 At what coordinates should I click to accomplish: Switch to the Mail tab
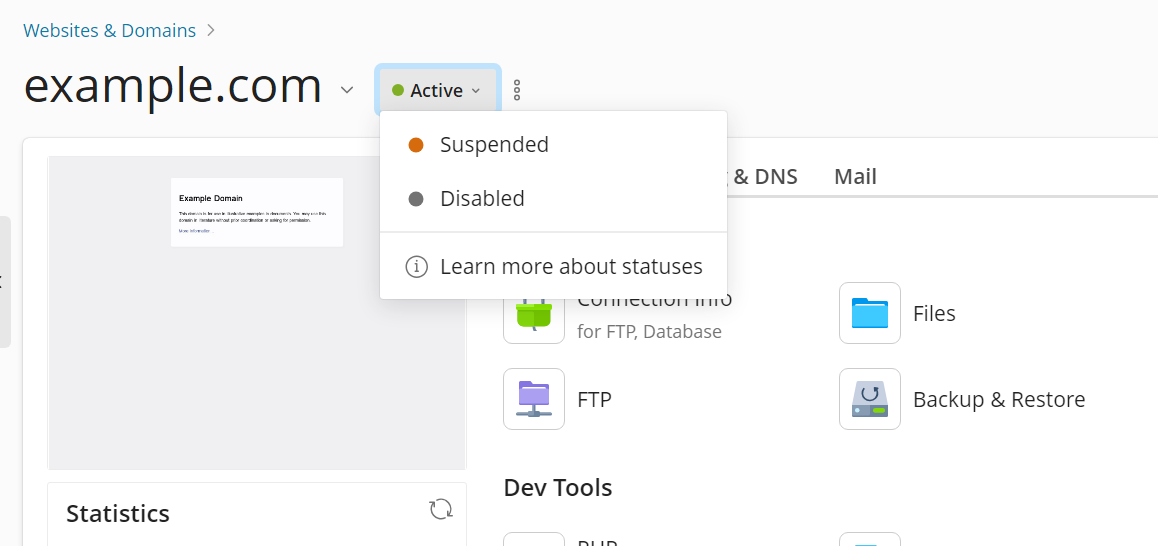855,177
